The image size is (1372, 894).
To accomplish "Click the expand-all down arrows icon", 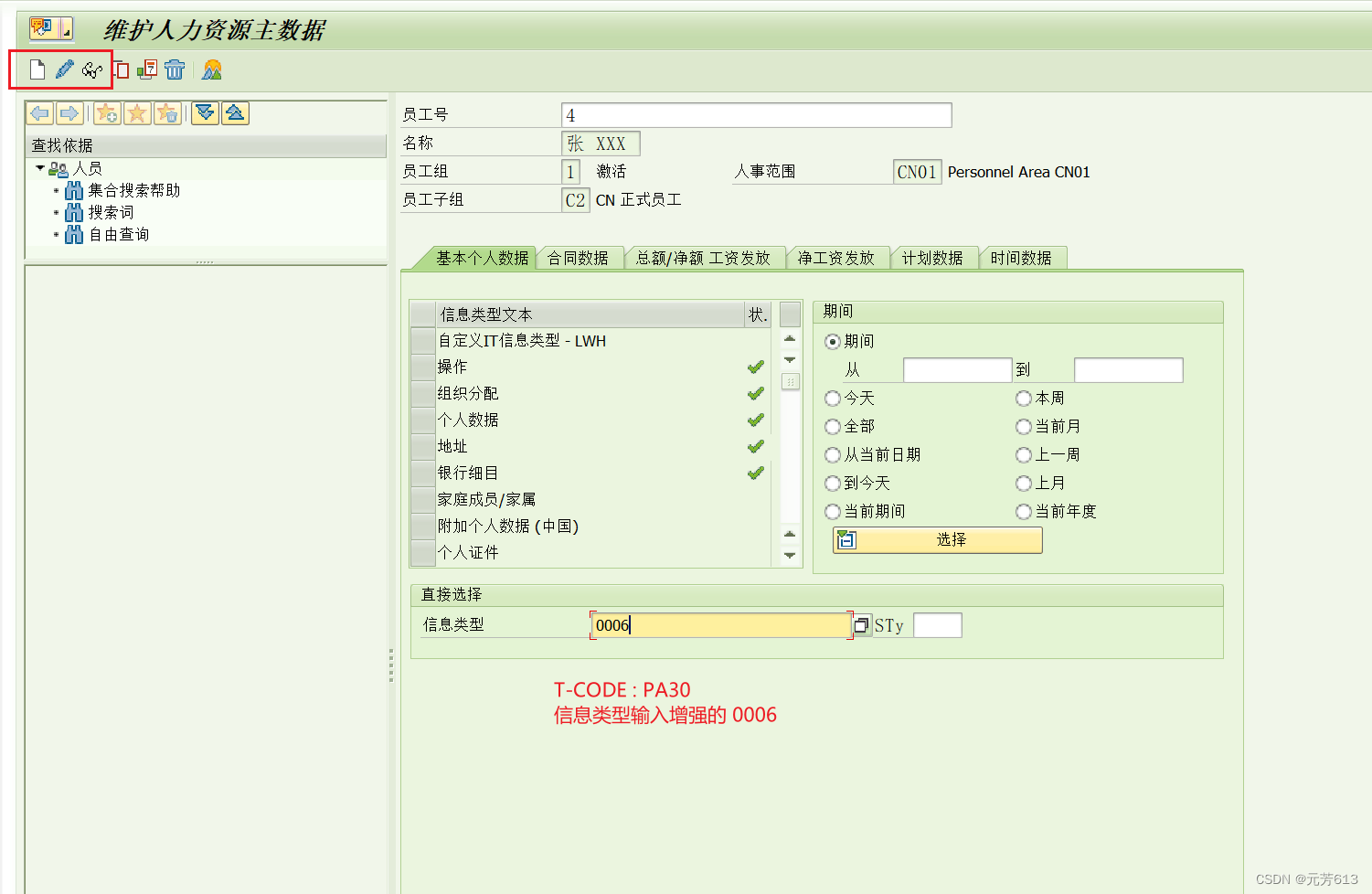I will pos(205,113).
